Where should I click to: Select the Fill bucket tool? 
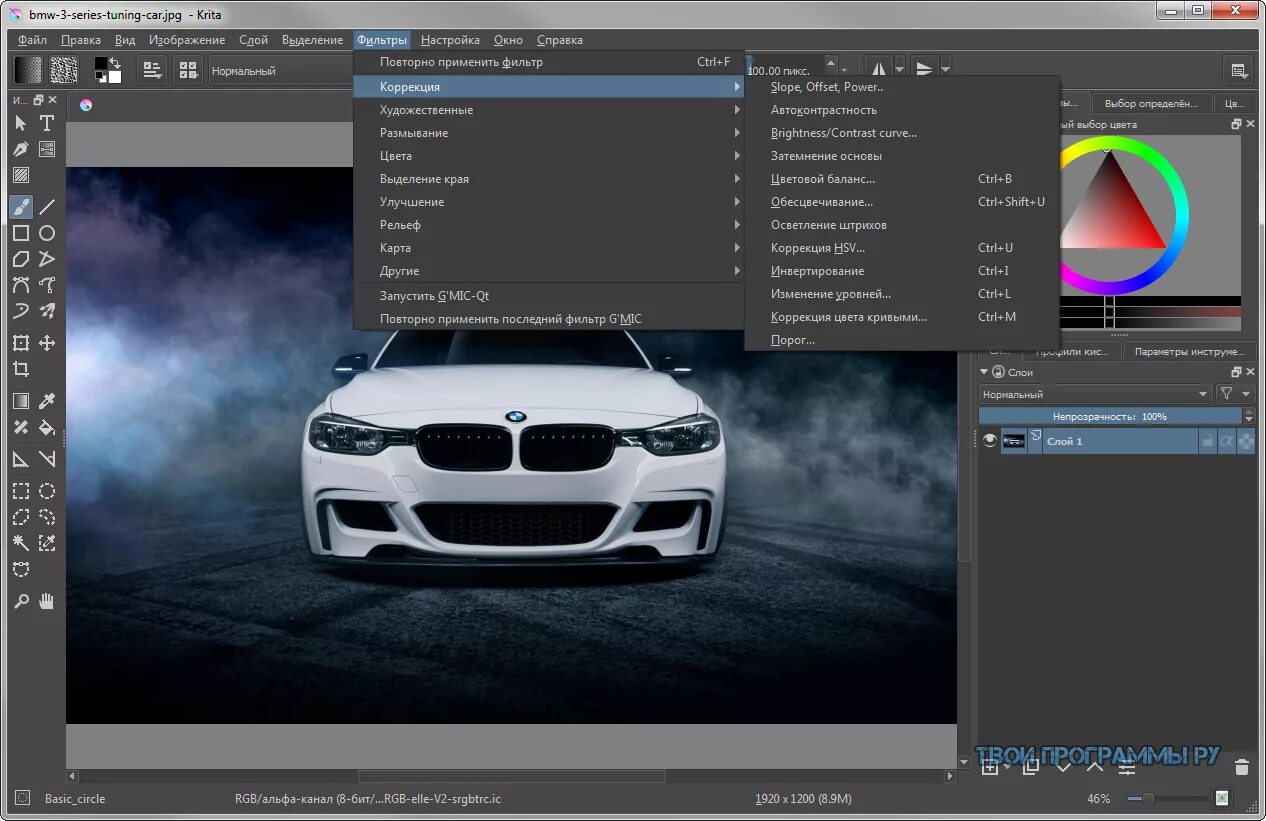[x=46, y=427]
